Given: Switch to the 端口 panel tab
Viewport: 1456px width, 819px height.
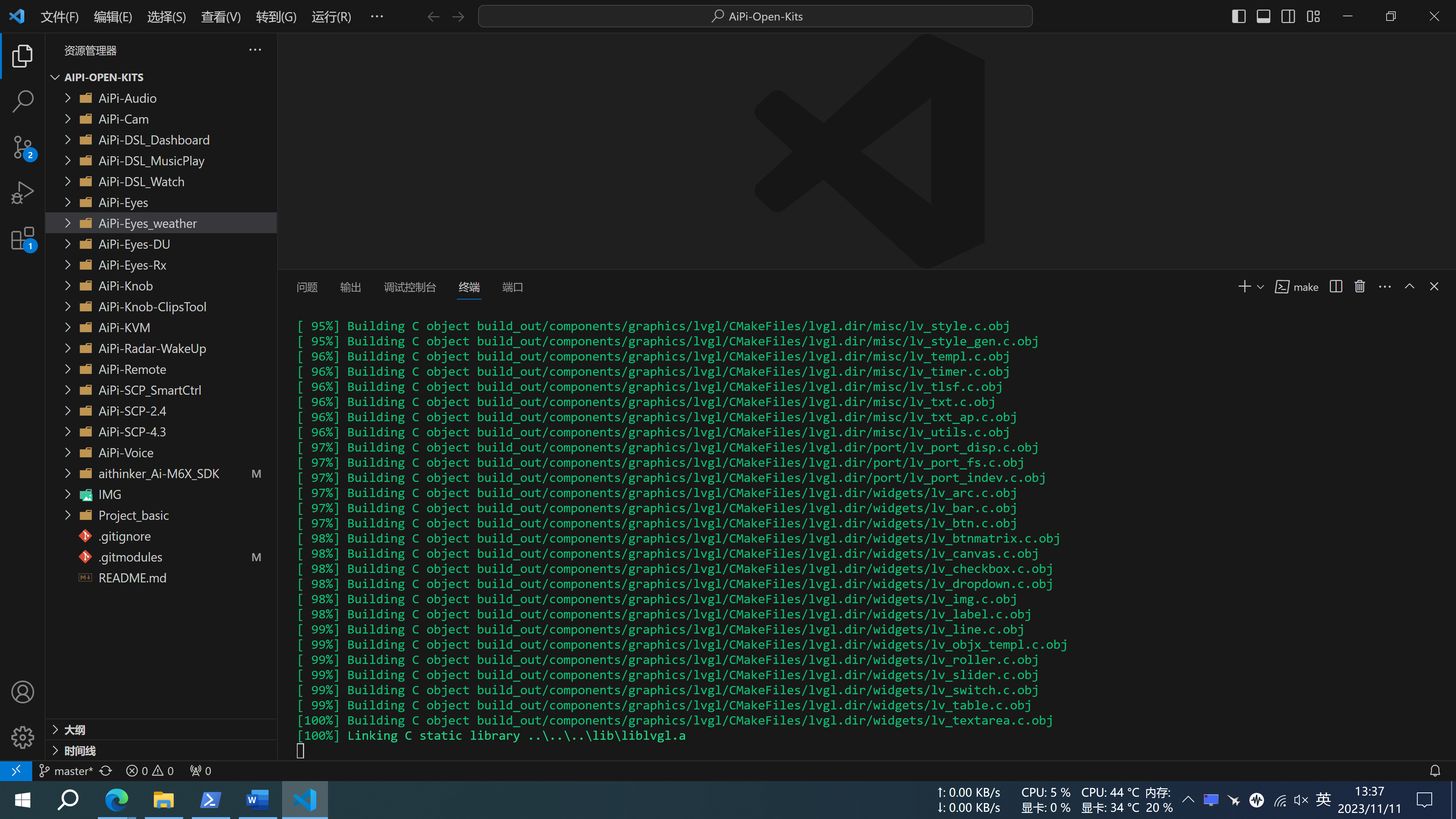Looking at the screenshot, I should coord(513,287).
